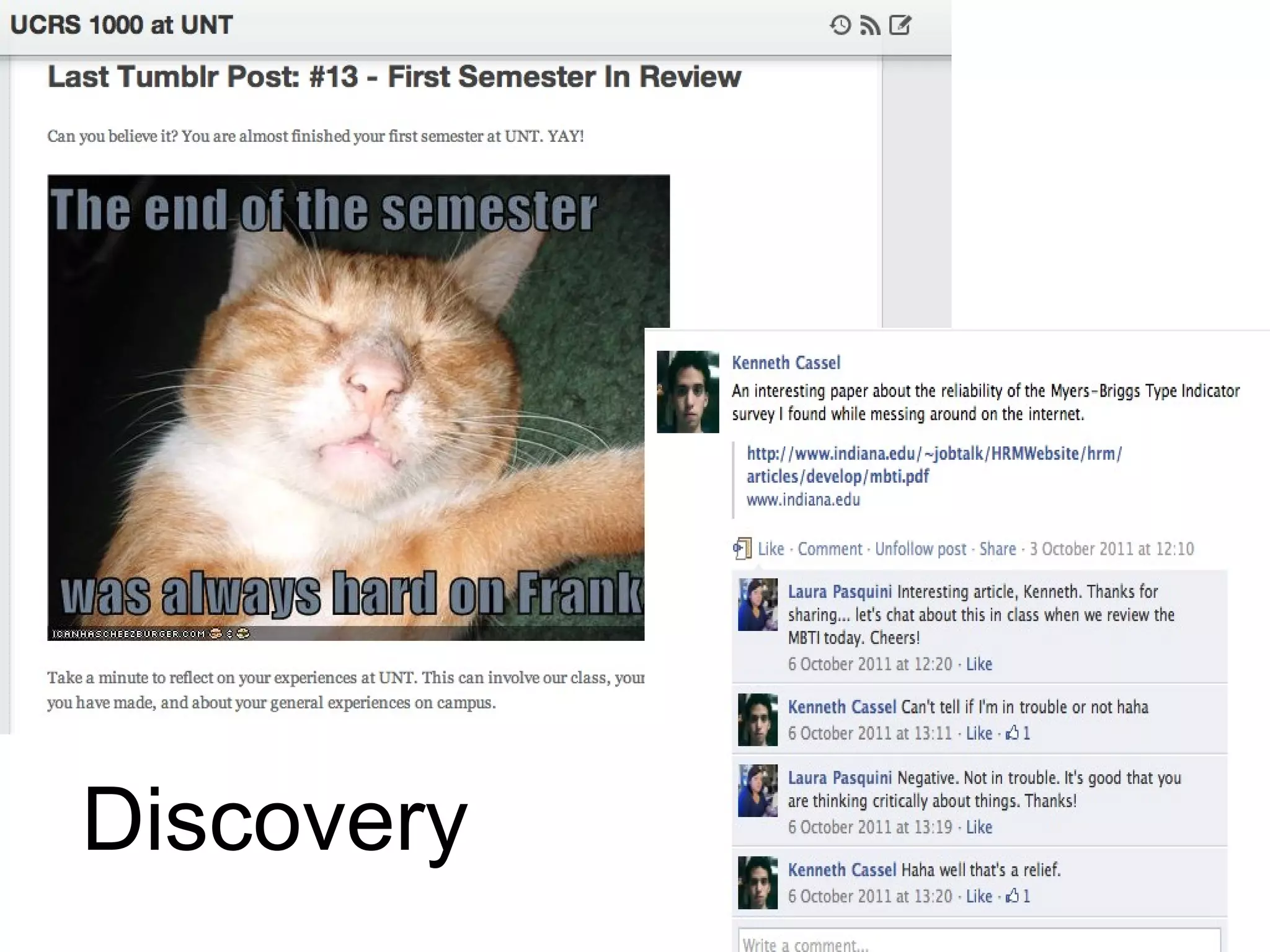1270x952 pixels.
Task: Open the archive clock icon
Action: (x=840, y=25)
